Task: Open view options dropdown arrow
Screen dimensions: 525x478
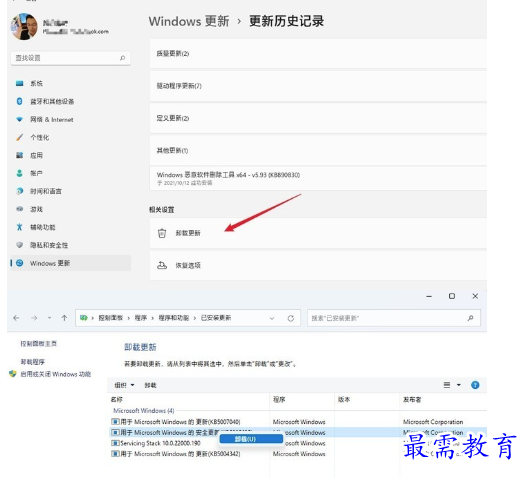Action: point(459,385)
